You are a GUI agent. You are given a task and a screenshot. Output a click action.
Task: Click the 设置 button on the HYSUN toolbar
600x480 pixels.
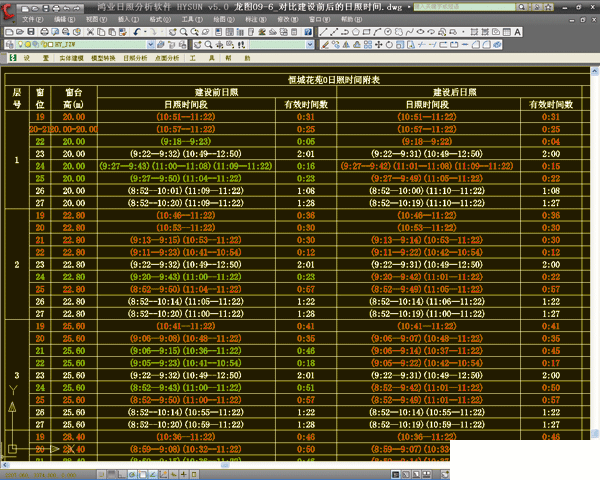point(36,58)
